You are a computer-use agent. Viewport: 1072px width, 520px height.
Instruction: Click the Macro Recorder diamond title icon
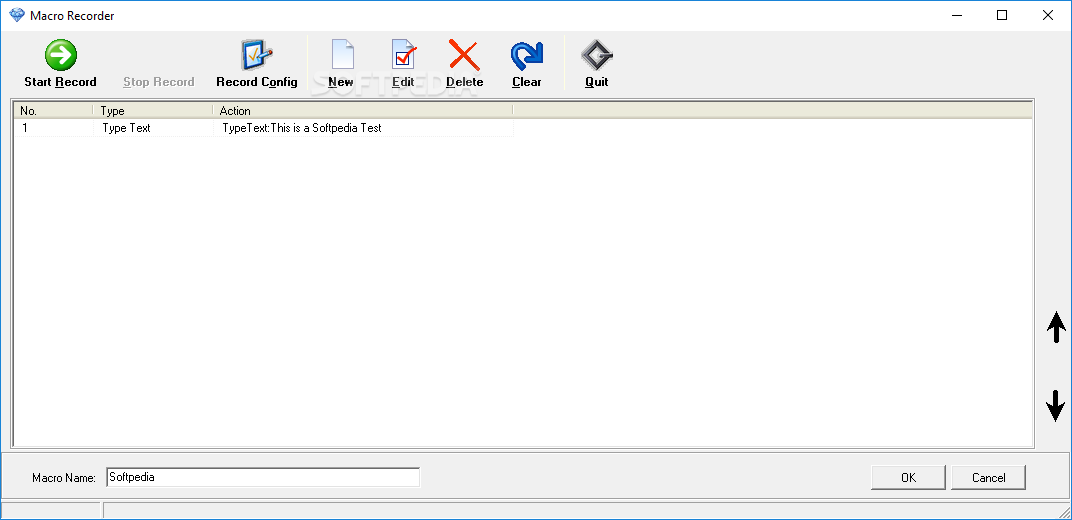[16, 15]
